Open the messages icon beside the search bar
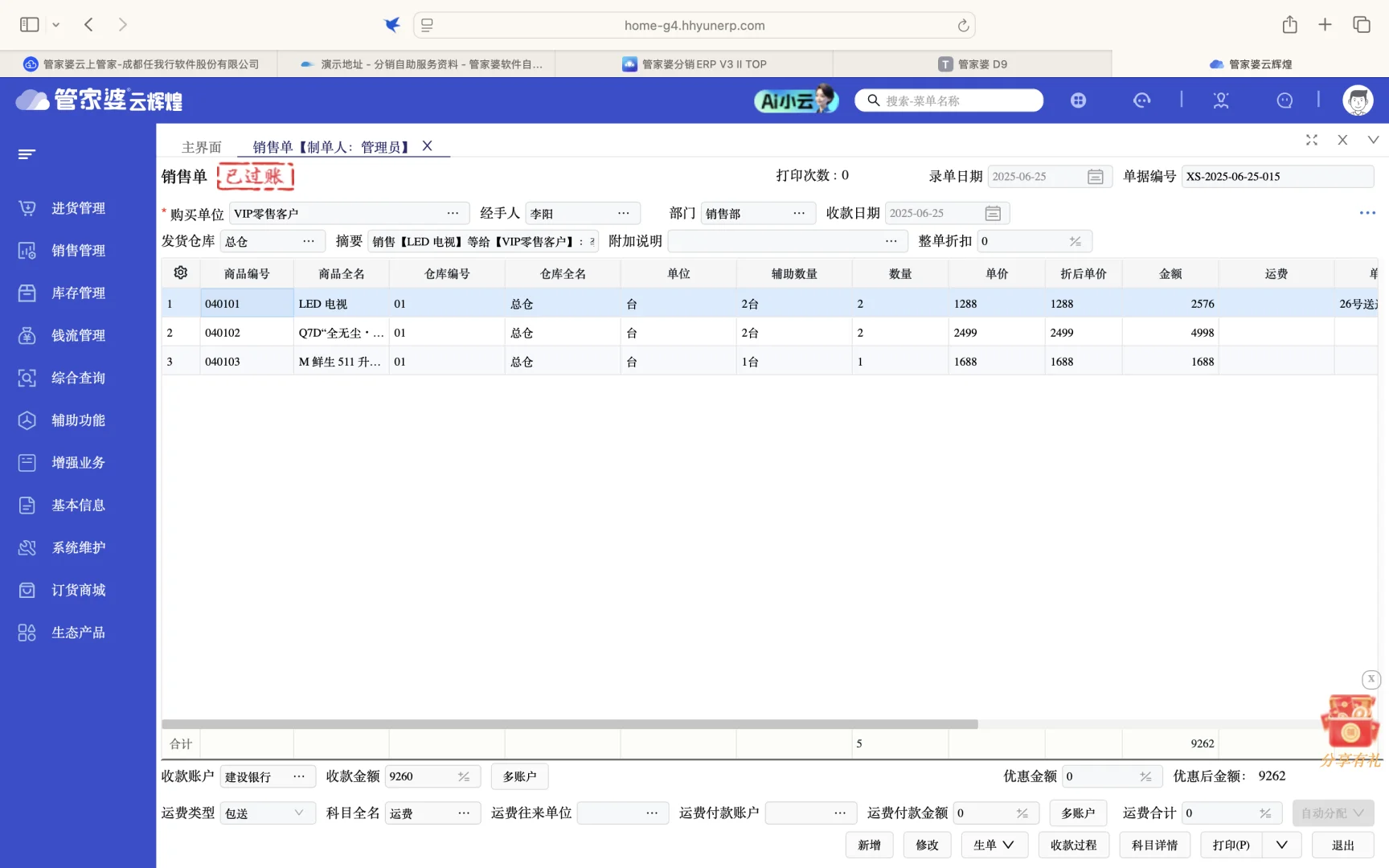The height and width of the screenshot is (868, 1389). click(x=1142, y=100)
